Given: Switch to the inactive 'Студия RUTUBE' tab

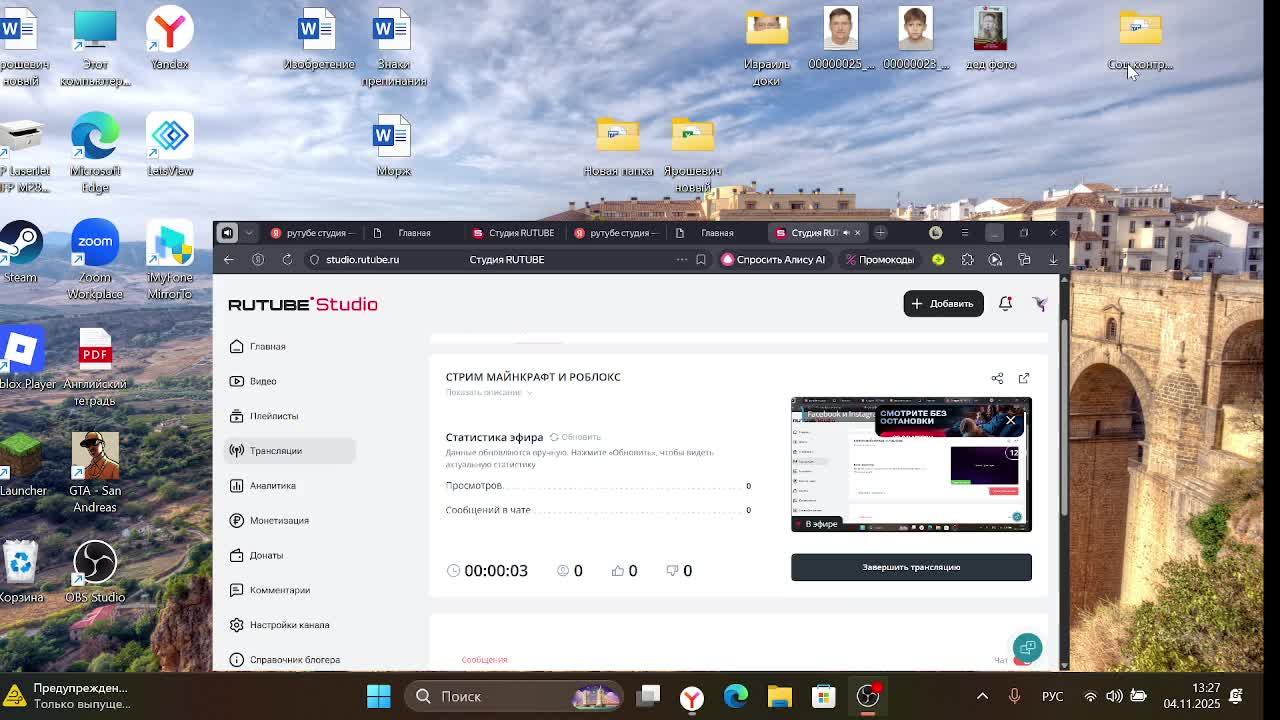Looking at the screenshot, I should coord(514,233).
